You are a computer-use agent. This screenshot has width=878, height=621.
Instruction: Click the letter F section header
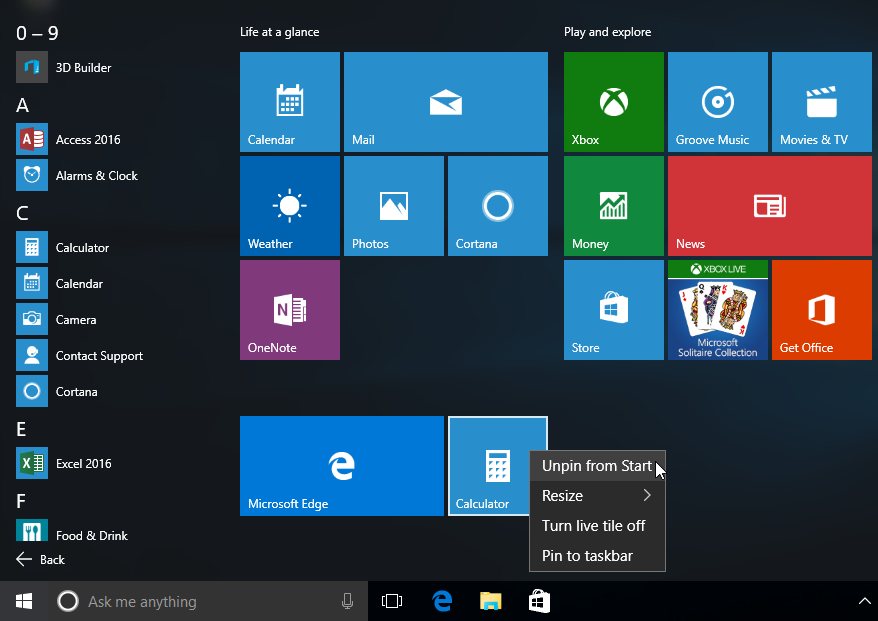coord(21,501)
